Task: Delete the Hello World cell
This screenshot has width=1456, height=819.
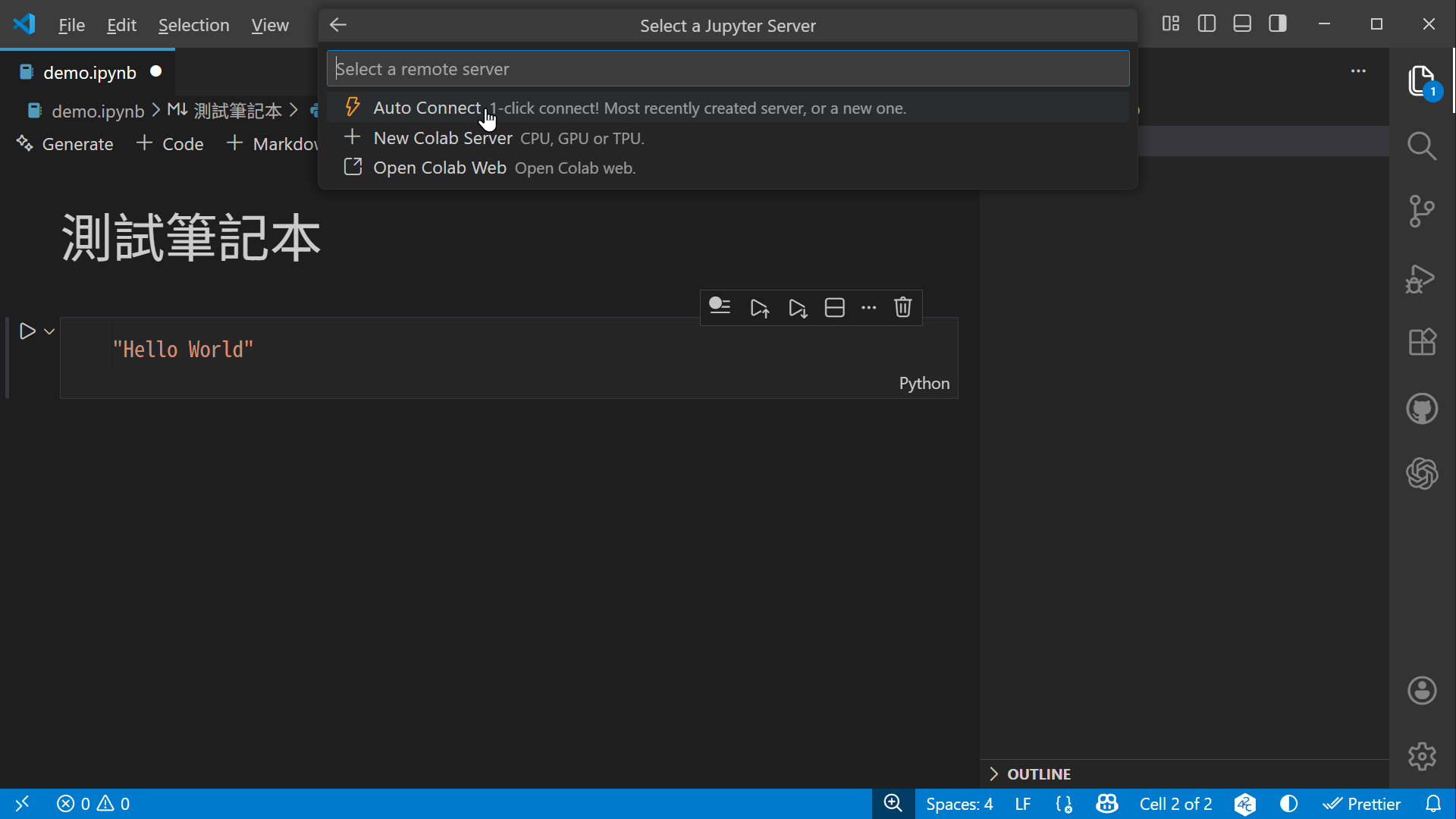Action: click(902, 307)
